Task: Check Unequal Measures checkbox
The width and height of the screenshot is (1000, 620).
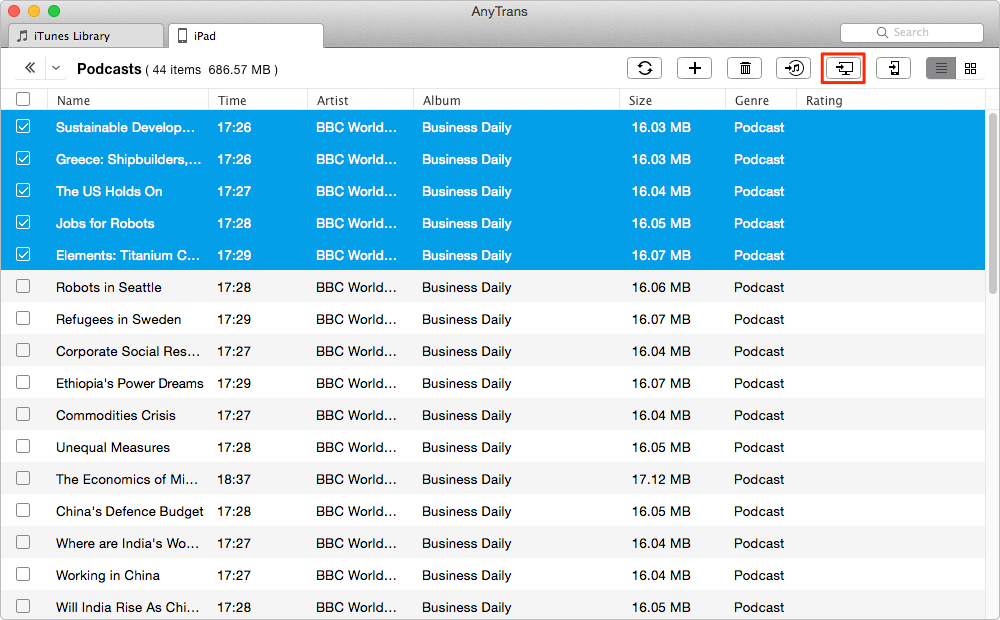Action: pyautogui.click(x=23, y=446)
